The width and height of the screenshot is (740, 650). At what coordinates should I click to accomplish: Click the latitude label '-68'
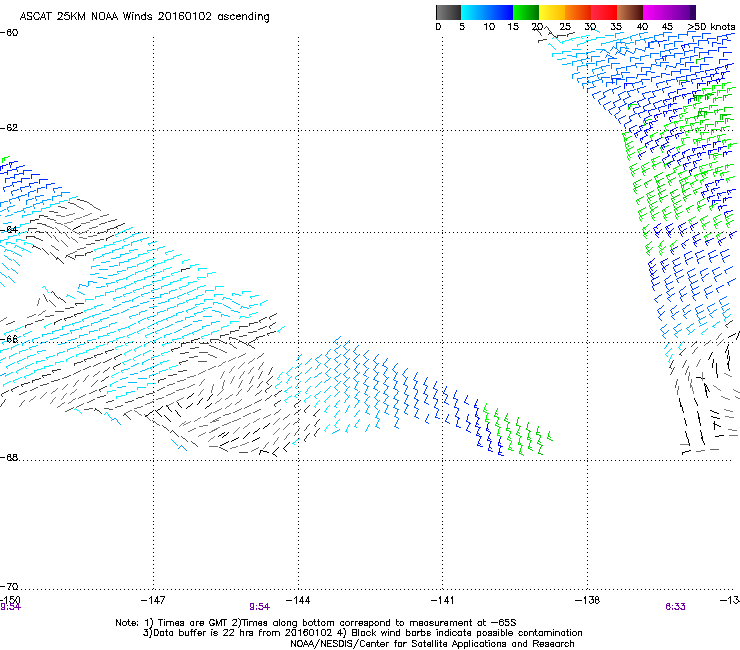(9, 458)
